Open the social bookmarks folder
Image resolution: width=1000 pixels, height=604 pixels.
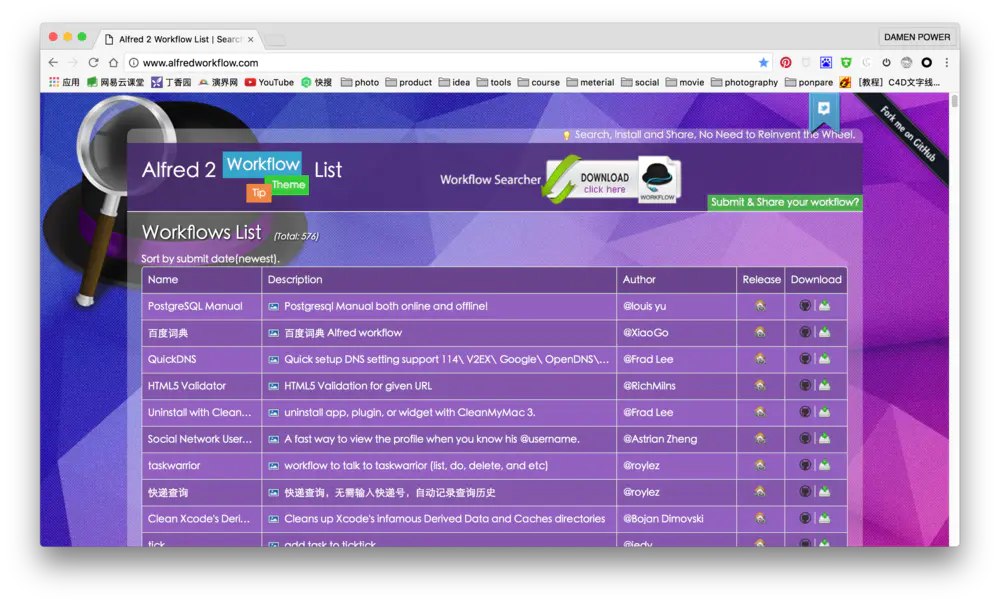click(x=640, y=82)
